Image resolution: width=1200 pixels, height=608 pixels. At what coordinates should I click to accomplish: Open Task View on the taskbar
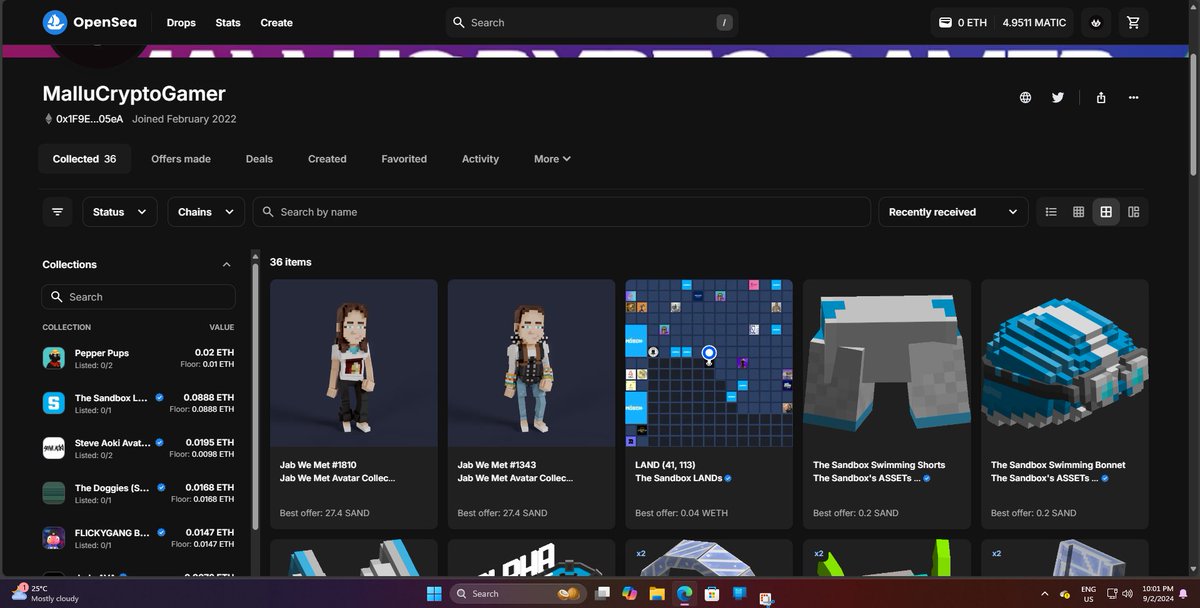tap(603, 594)
